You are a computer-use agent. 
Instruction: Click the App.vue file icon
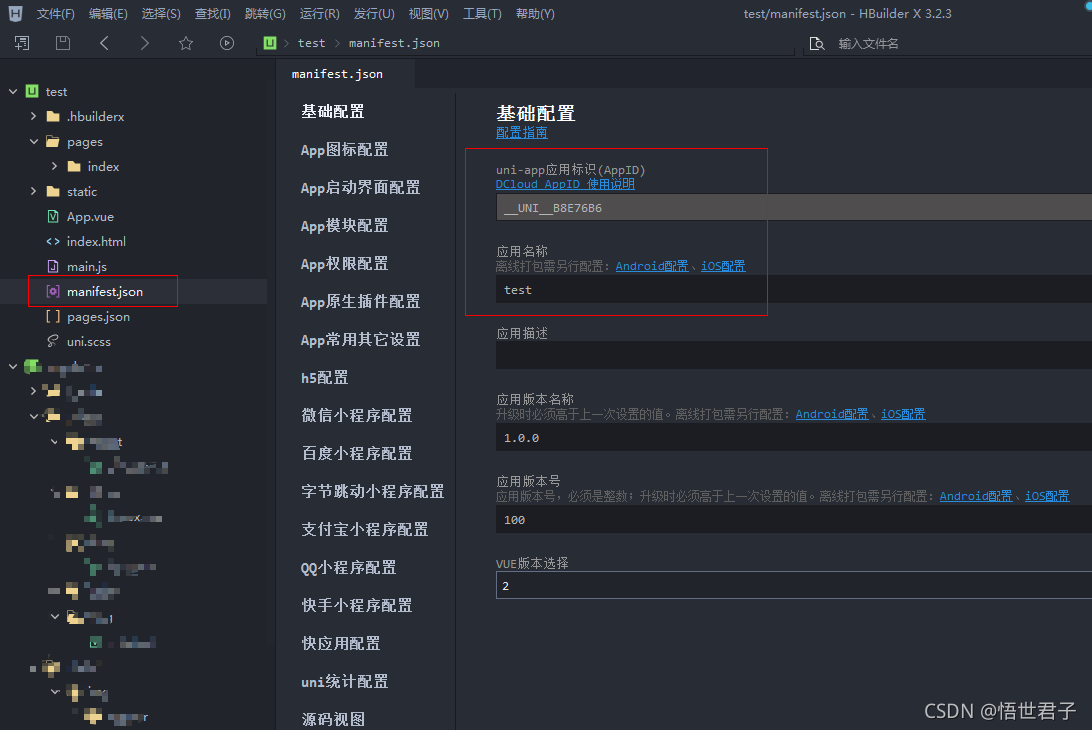pos(53,217)
